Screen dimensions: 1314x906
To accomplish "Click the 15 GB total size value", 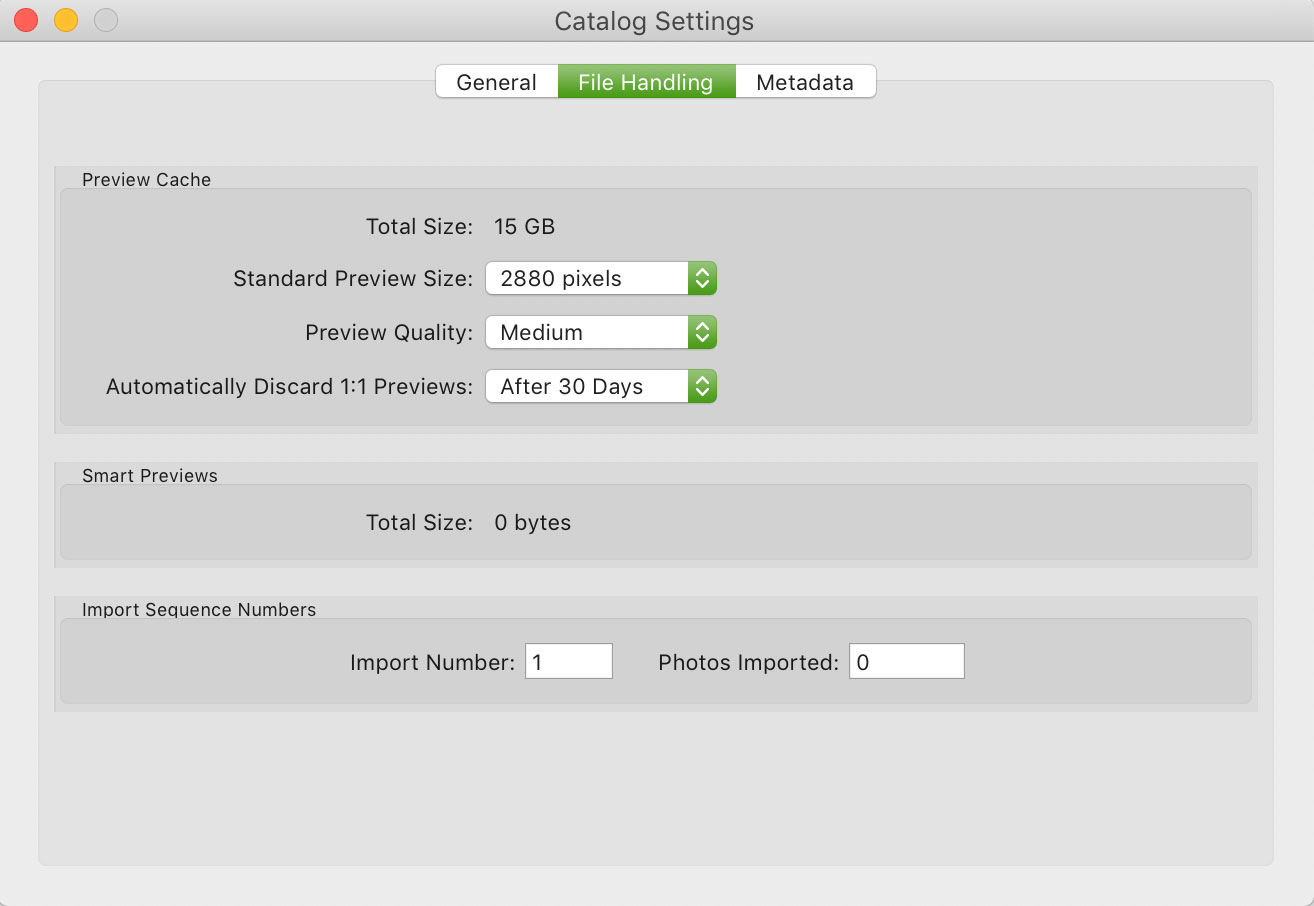I will [x=524, y=227].
